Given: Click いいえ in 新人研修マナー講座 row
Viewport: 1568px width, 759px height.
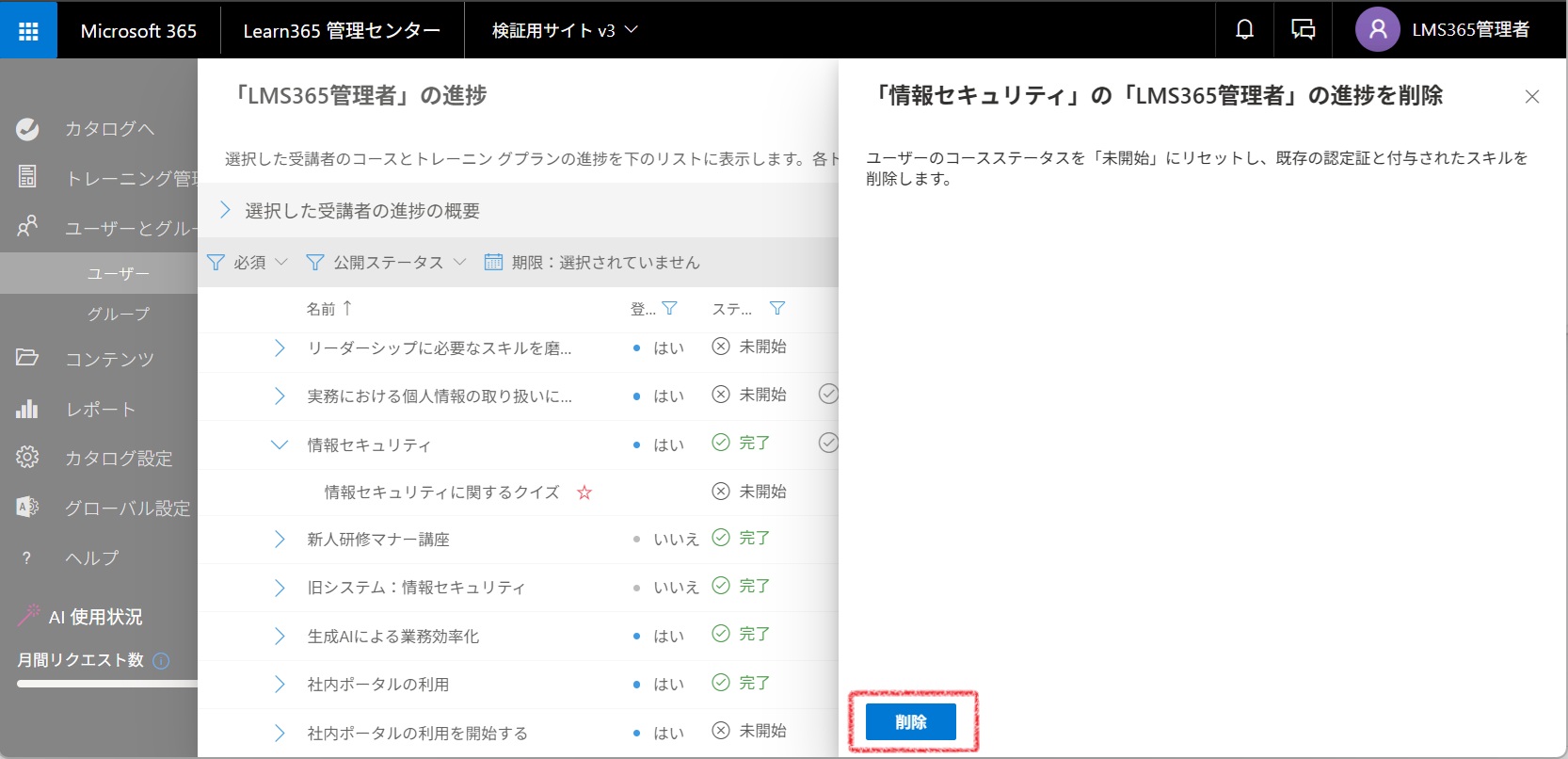Looking at the screenshot, I should (676, 539).
